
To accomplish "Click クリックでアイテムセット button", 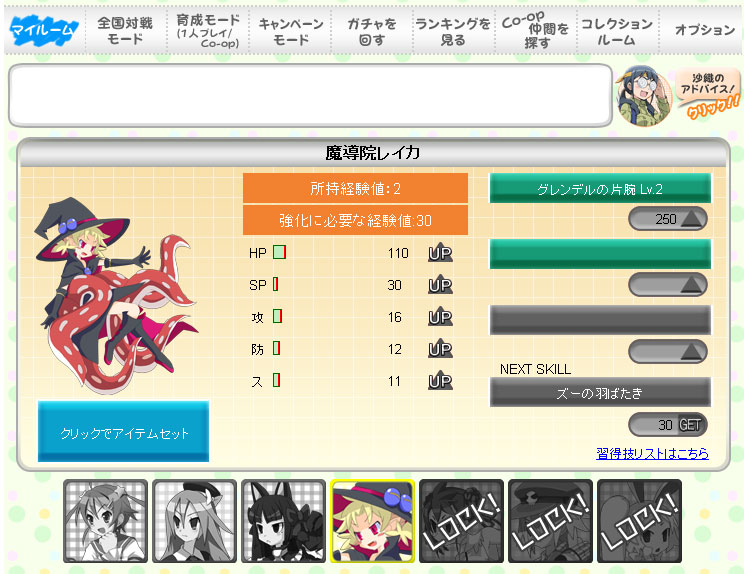I will click(x=123, y=432).
